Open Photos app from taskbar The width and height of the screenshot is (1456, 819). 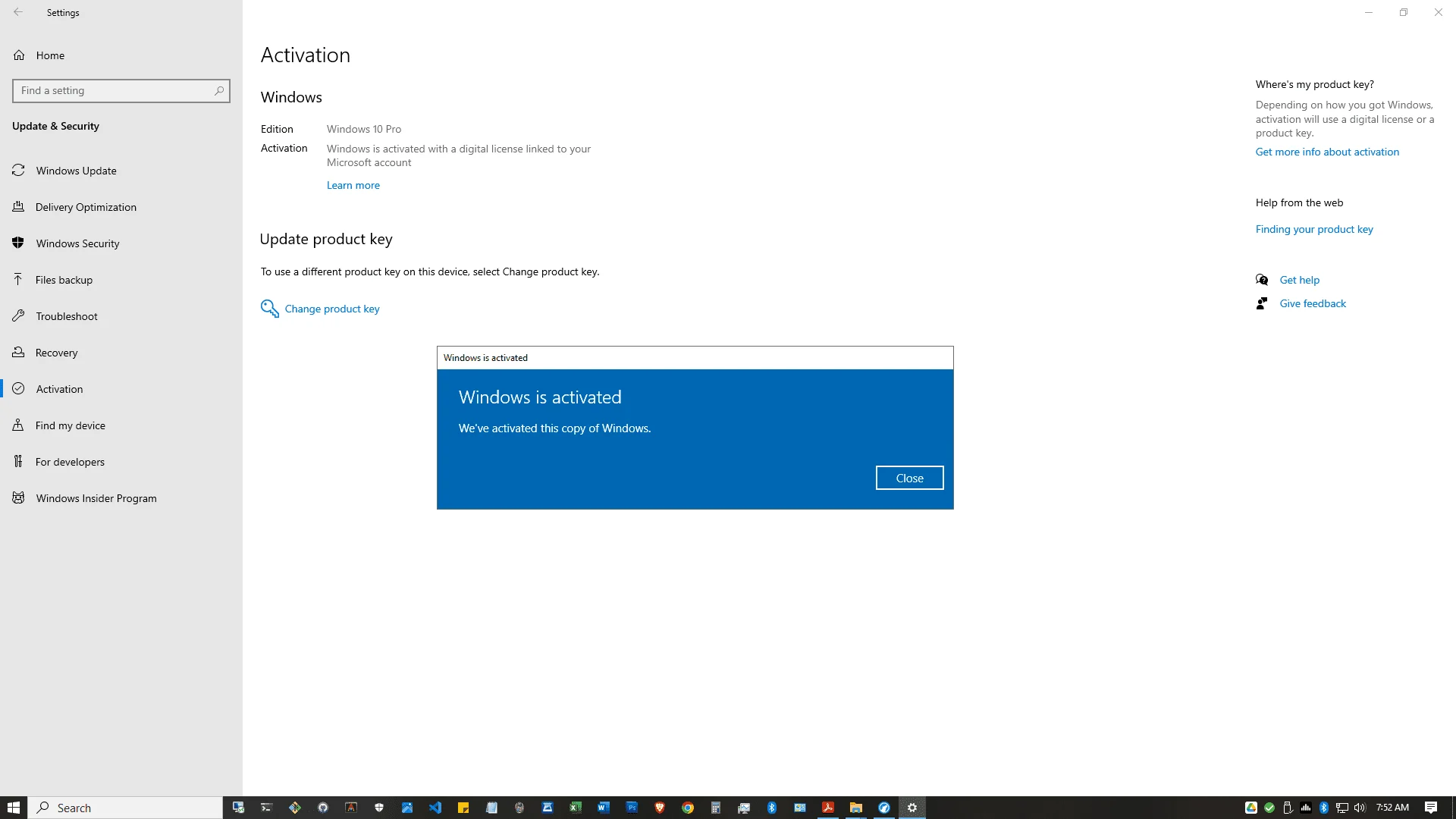point(407,808)
